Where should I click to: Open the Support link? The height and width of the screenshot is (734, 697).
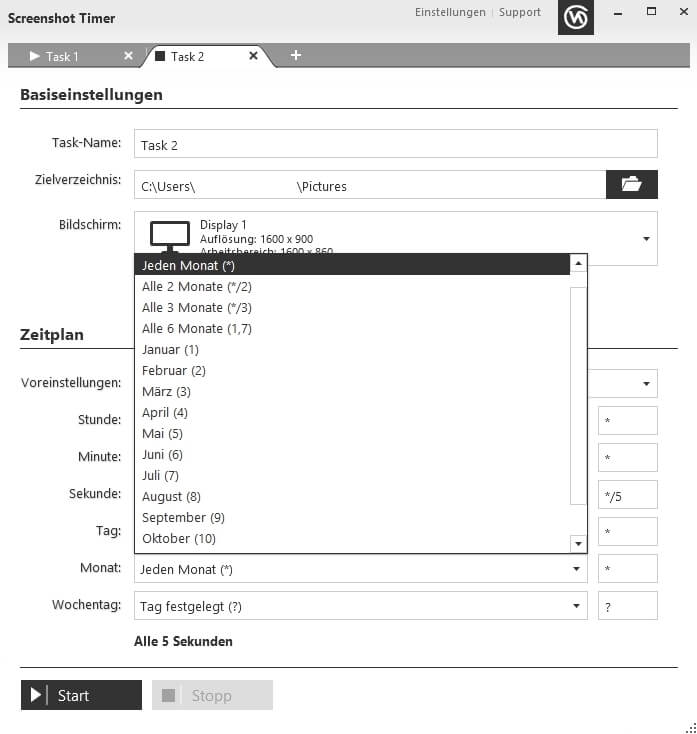tap(520, 12)
